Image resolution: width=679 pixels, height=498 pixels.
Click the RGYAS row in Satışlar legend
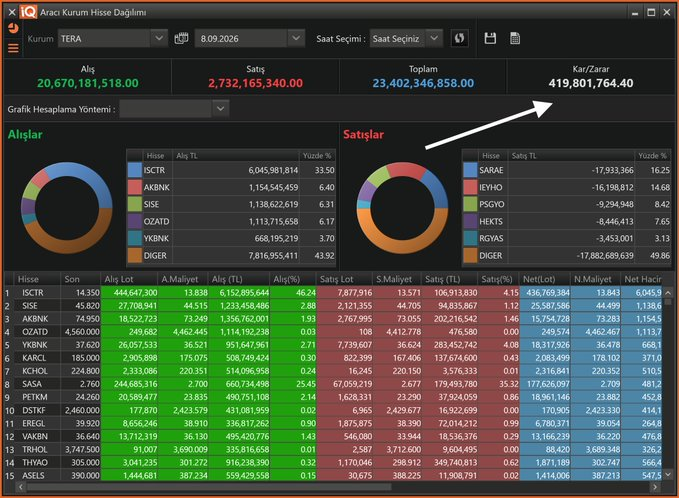567,238
